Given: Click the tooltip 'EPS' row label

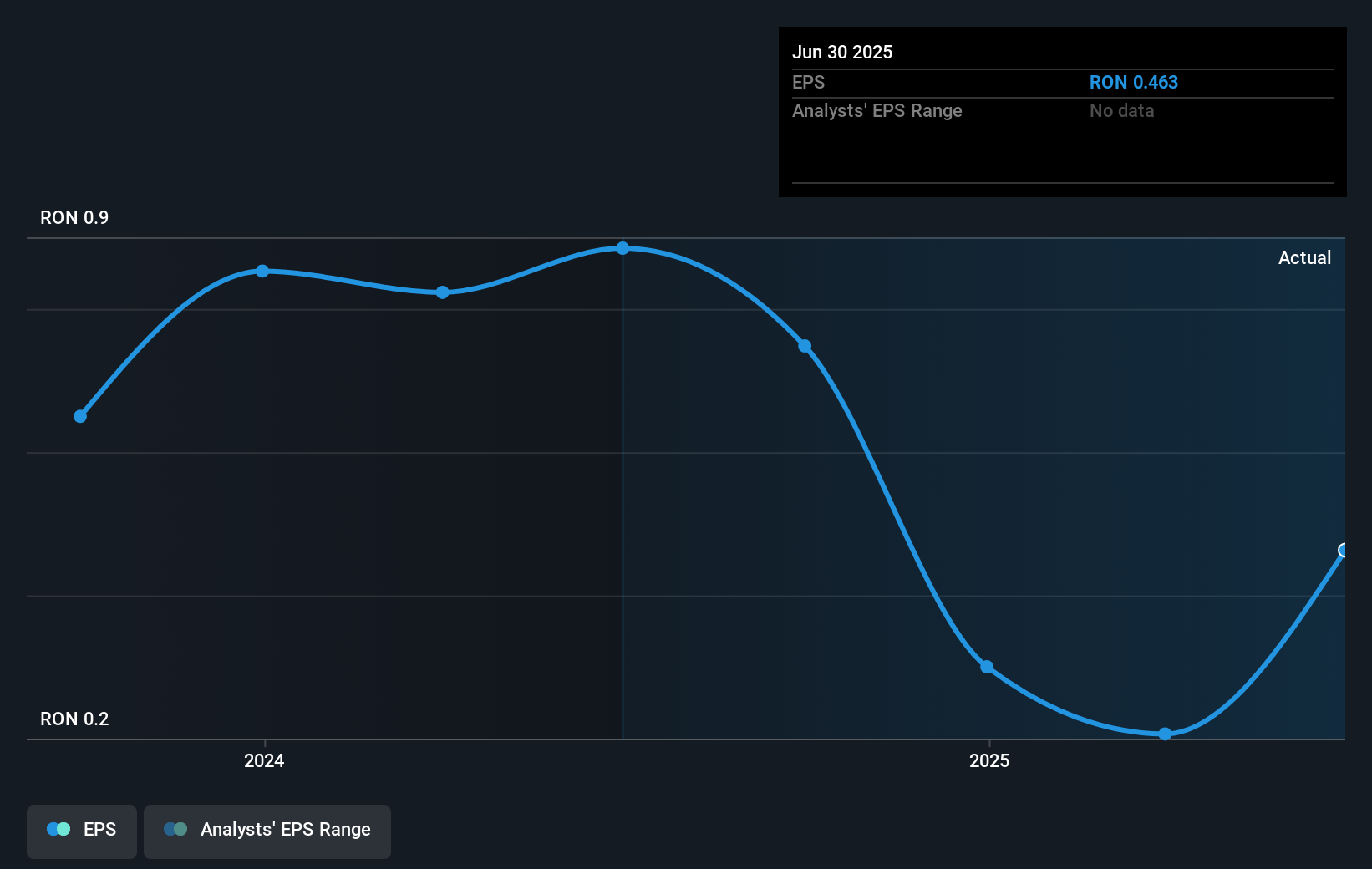Looking at the screenshot, I should click(x=808, y=82).
